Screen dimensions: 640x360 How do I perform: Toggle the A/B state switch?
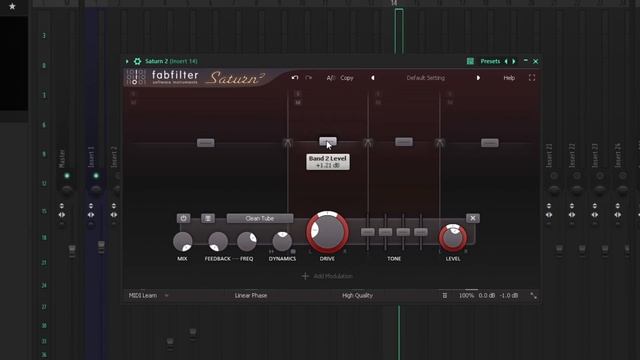(x=330, y=78)
